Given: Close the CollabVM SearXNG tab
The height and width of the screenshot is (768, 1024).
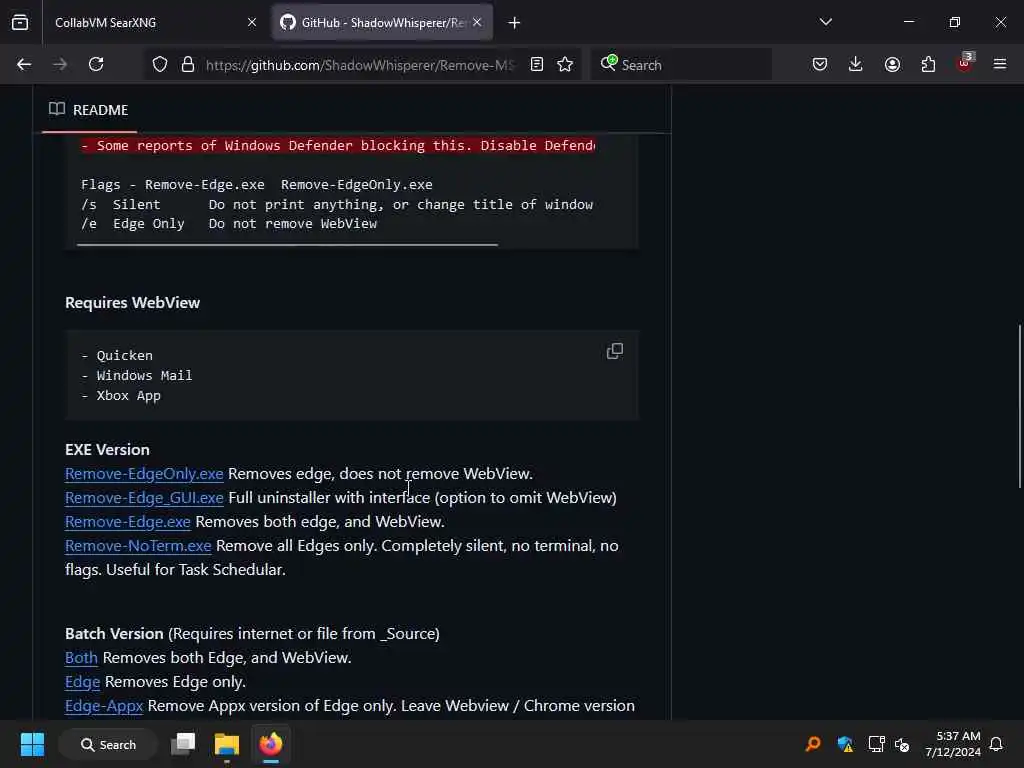Looking at the screenshot, I should click(x=252, y=22).
